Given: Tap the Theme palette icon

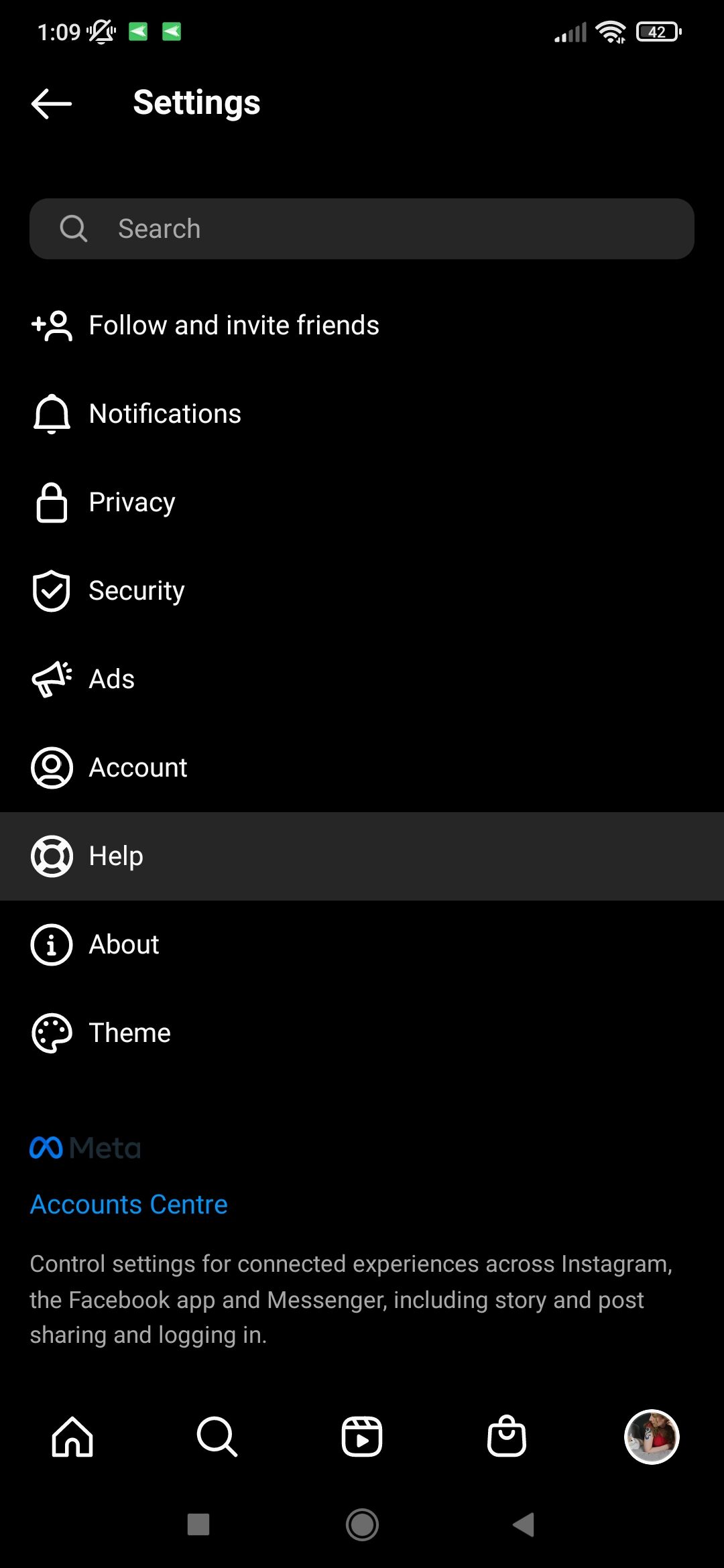Looking at the screenshot, I should point(52,1033).
